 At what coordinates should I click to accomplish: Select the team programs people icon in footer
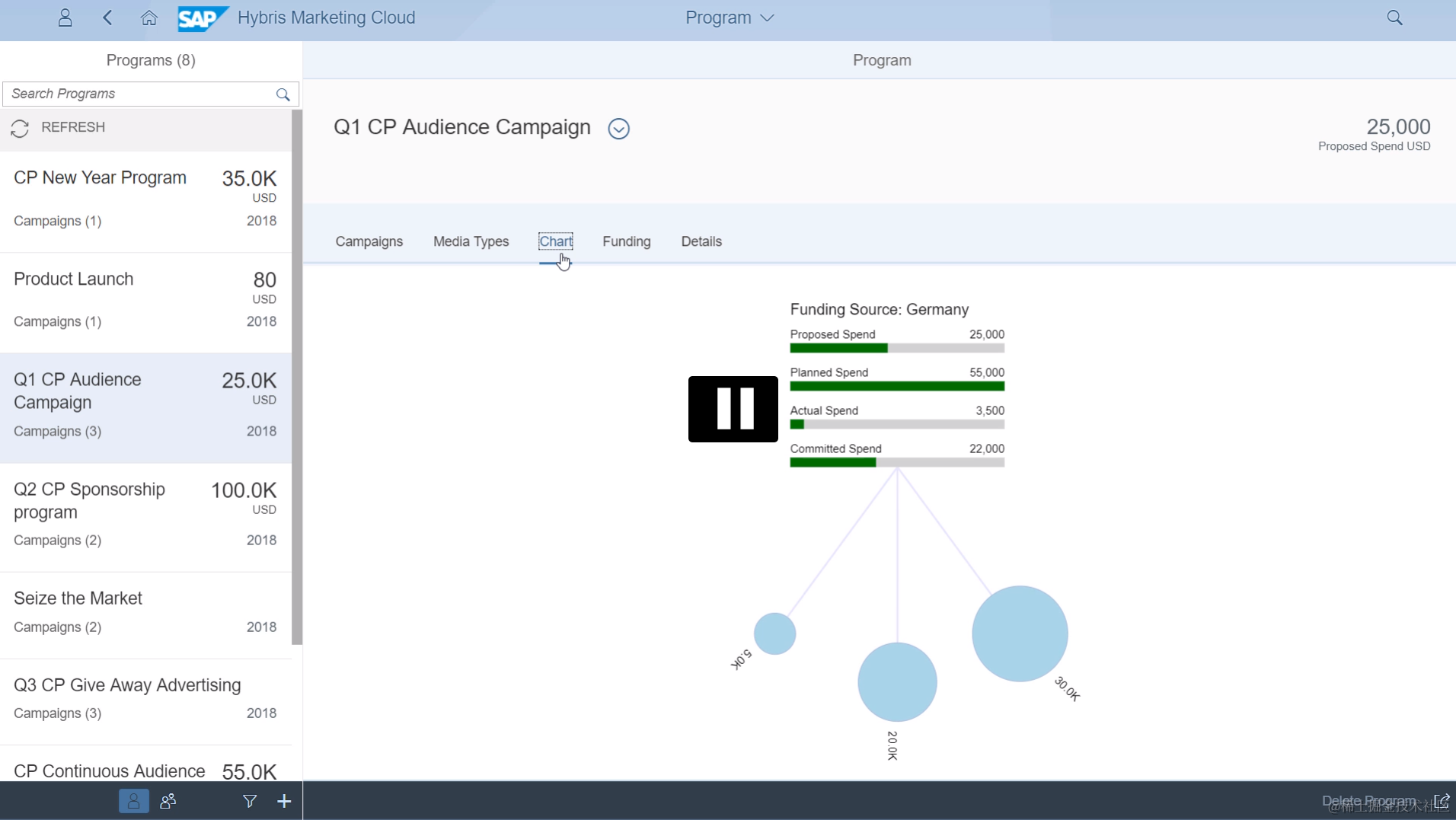pos(168,801)
